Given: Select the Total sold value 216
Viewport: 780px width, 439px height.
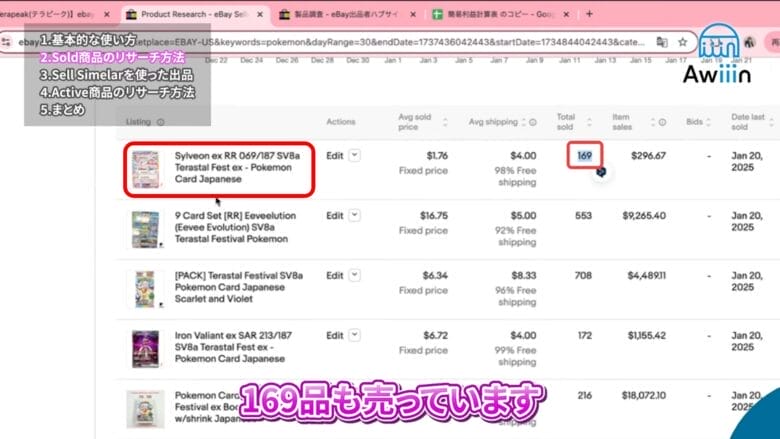Looking at the screenshot, I should [x=585, y=396].
